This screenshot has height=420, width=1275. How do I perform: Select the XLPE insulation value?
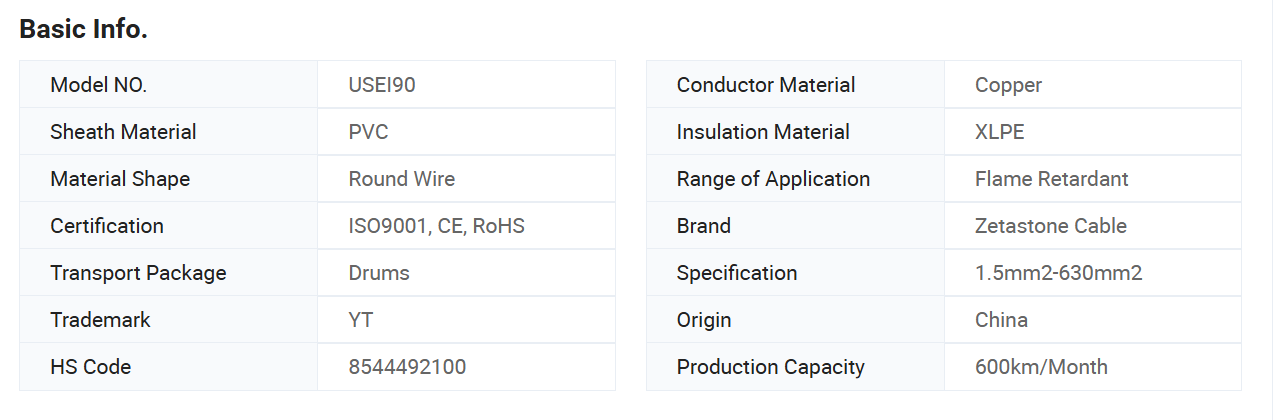(x=1000, y=132)
